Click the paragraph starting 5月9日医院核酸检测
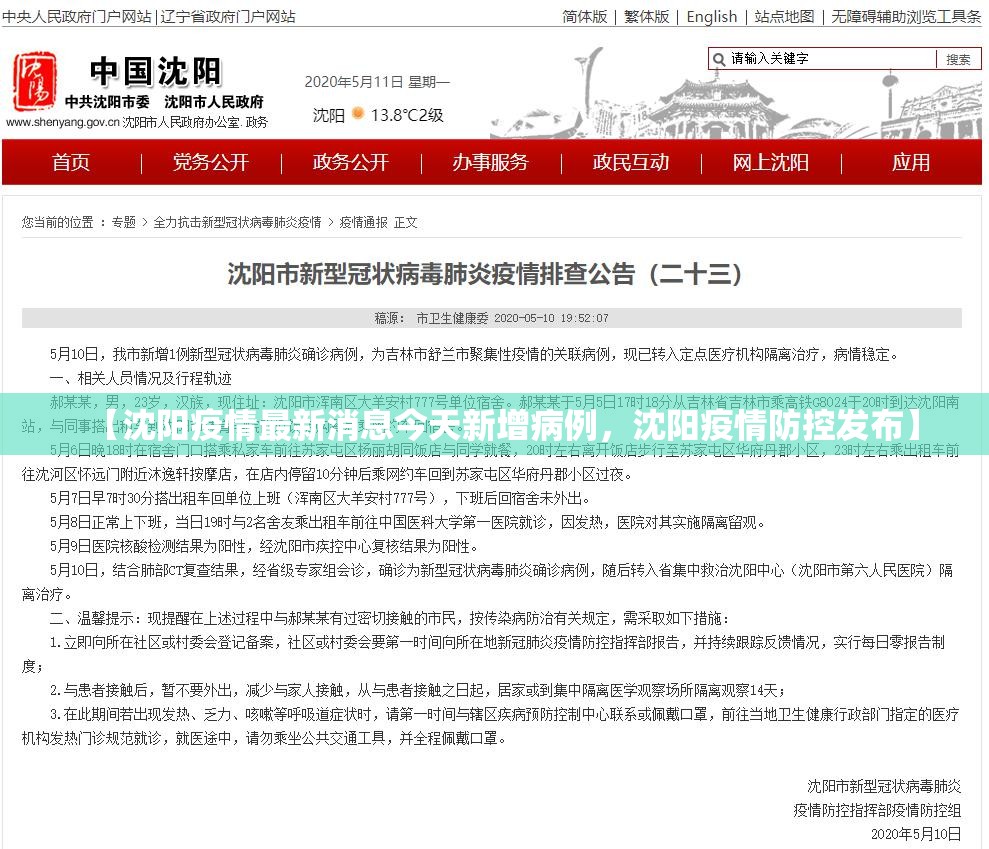The height and width of the screenshot is (849, 989). pos(264,546)
